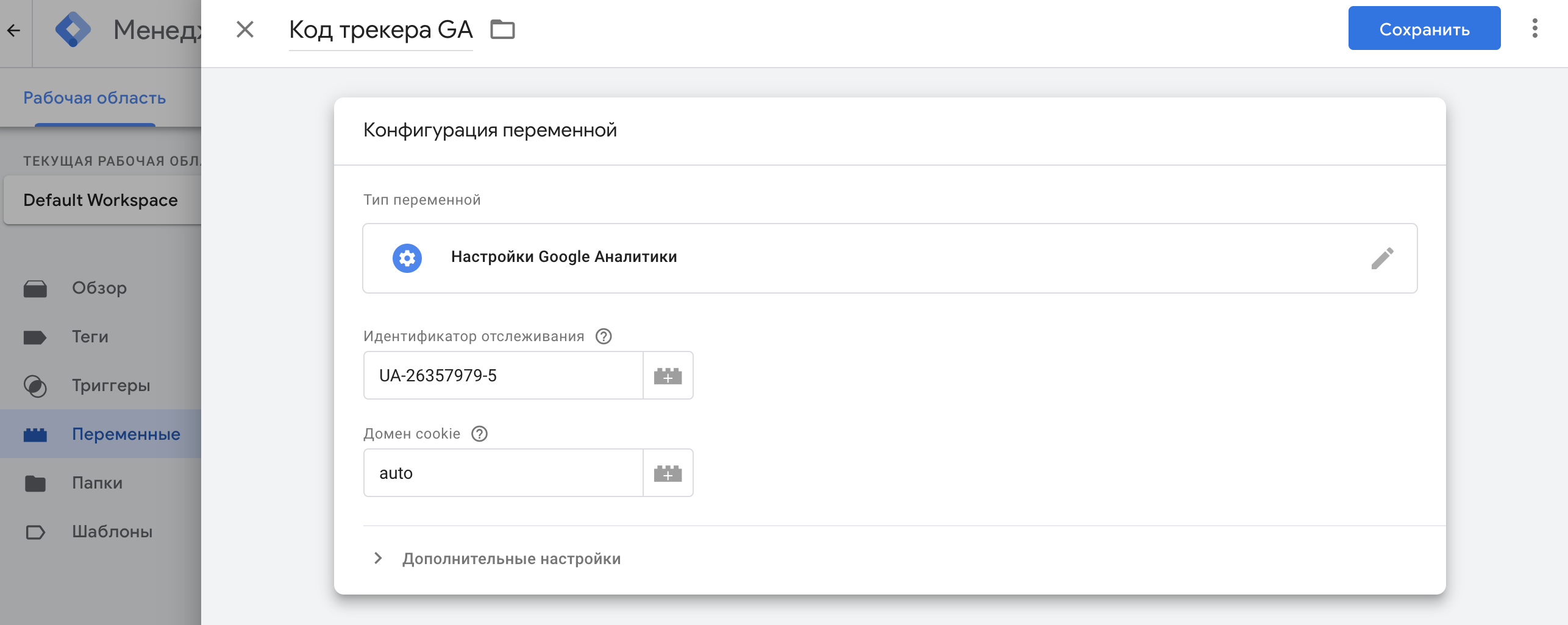Open help for Идентификатор отслеживания
The width and height of the screenshot is (1568, 625).
point(604,336)
